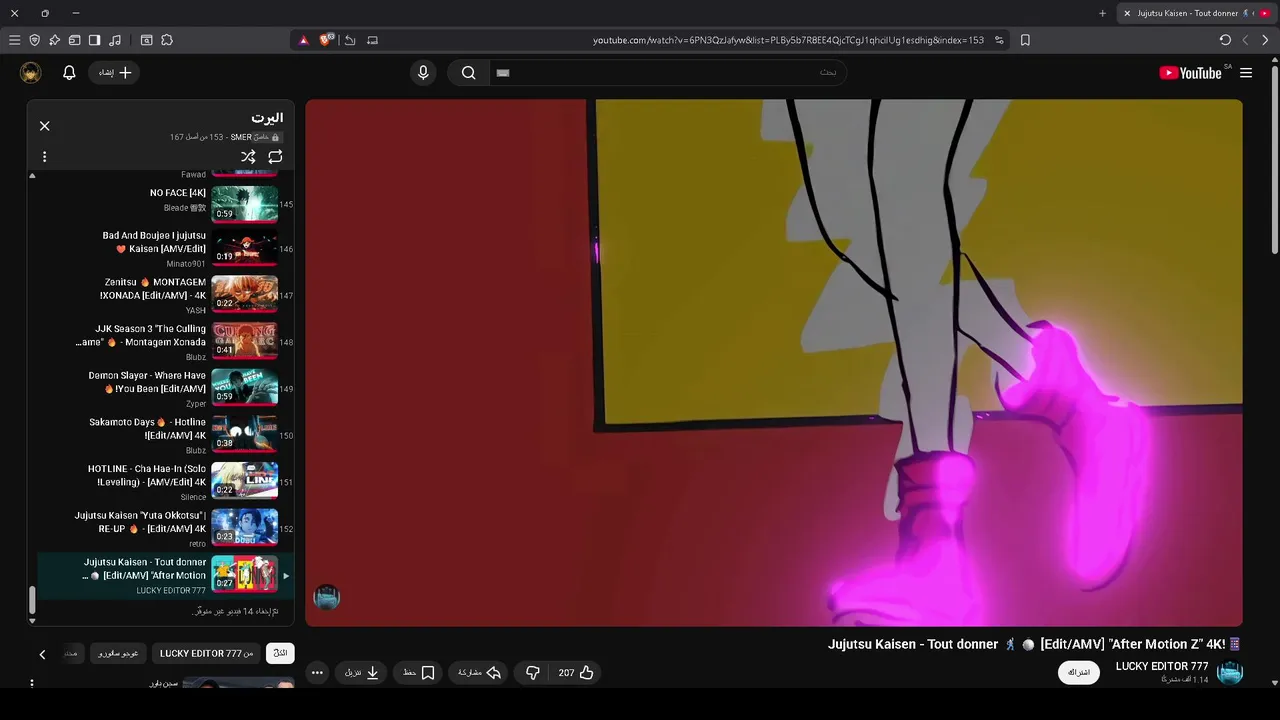Image resolution: width=1280 pixels, height=720 pixels.
Task: Open playlist three-dot options menu
Action: 44,157
